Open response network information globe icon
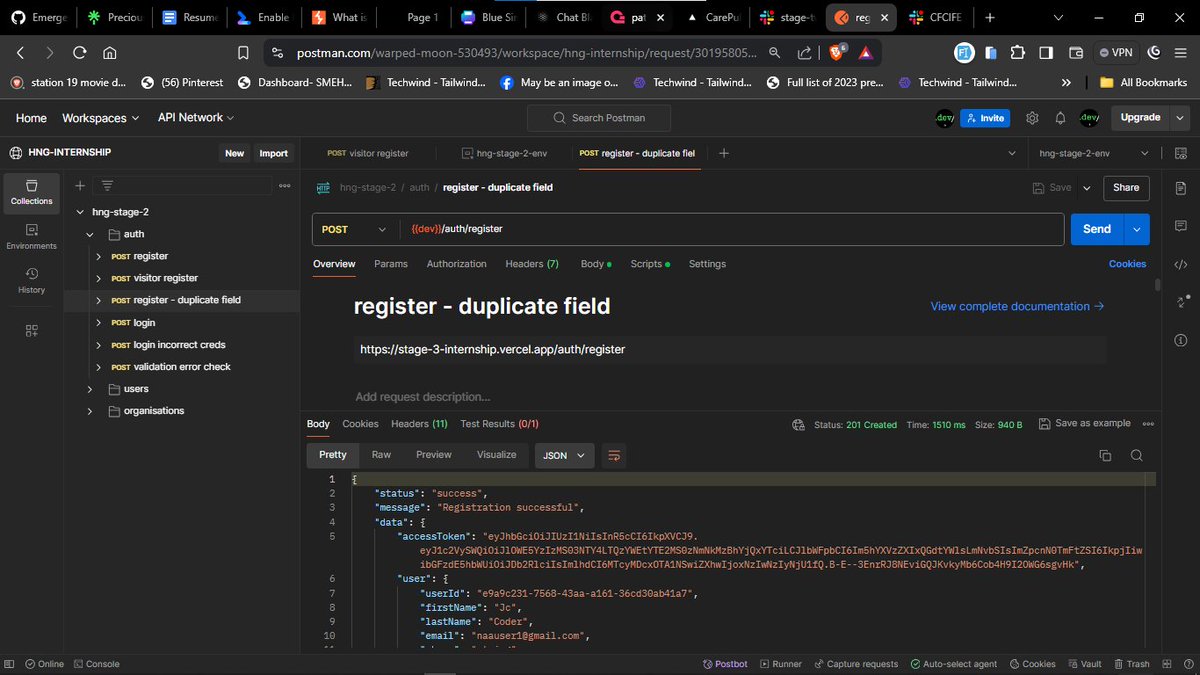 coord(798,424)
